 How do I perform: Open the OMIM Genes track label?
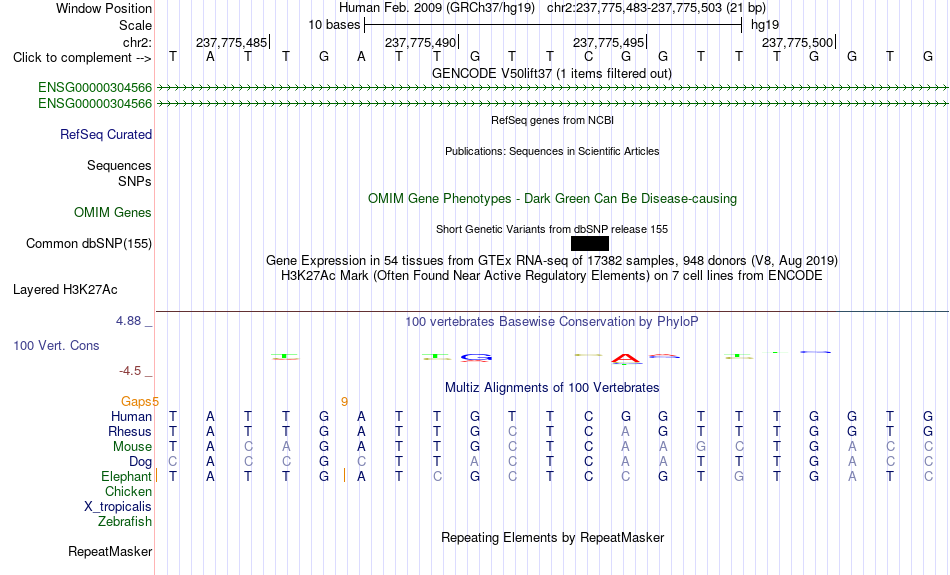113,213
